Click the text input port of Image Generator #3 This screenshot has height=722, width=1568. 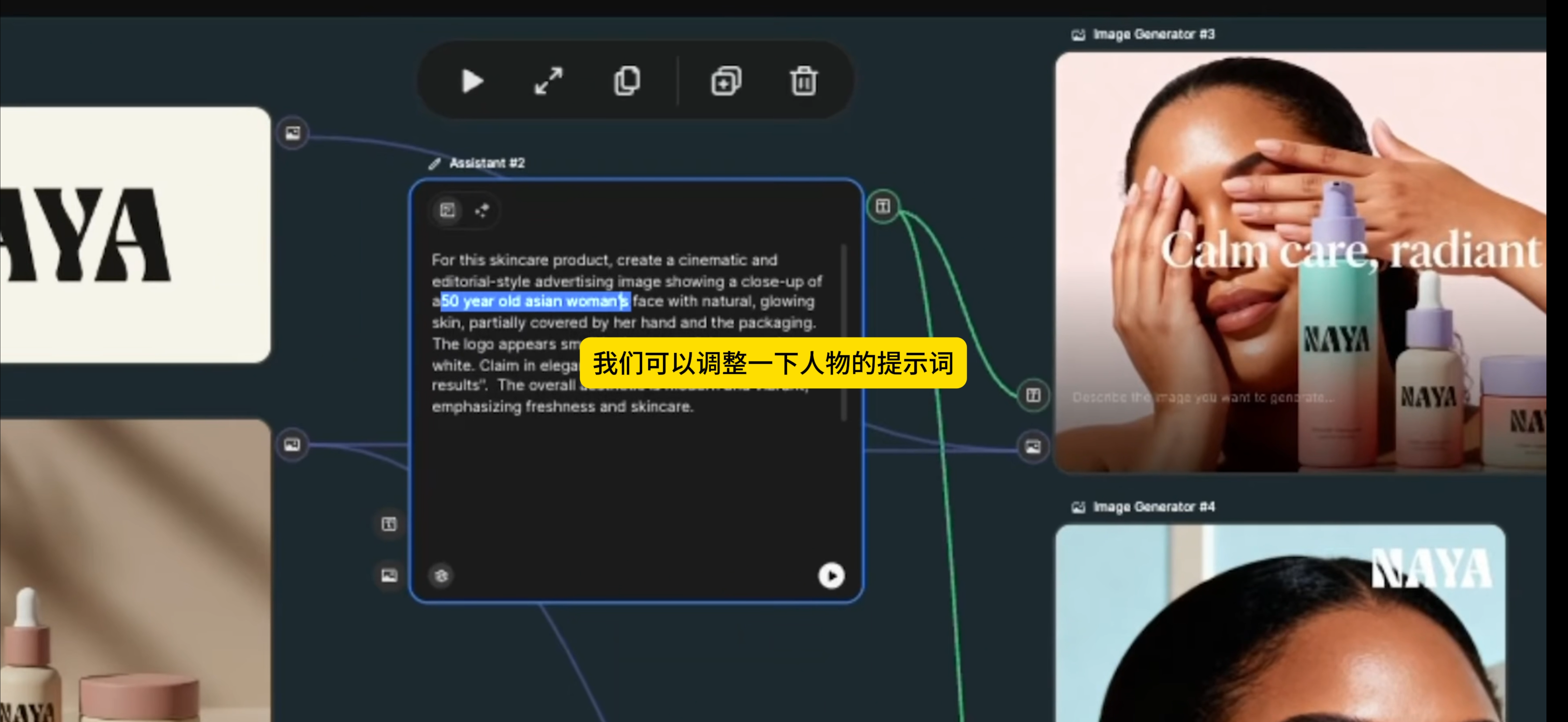[x=1033, y=395]
